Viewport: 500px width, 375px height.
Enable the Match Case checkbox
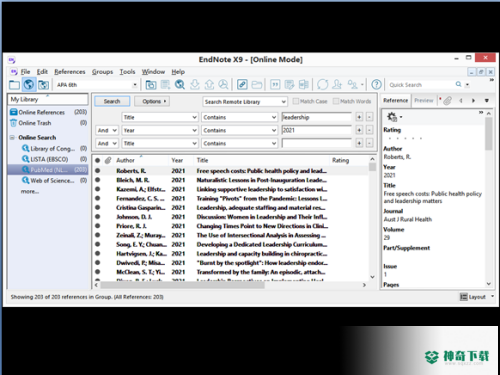(295, 101)
